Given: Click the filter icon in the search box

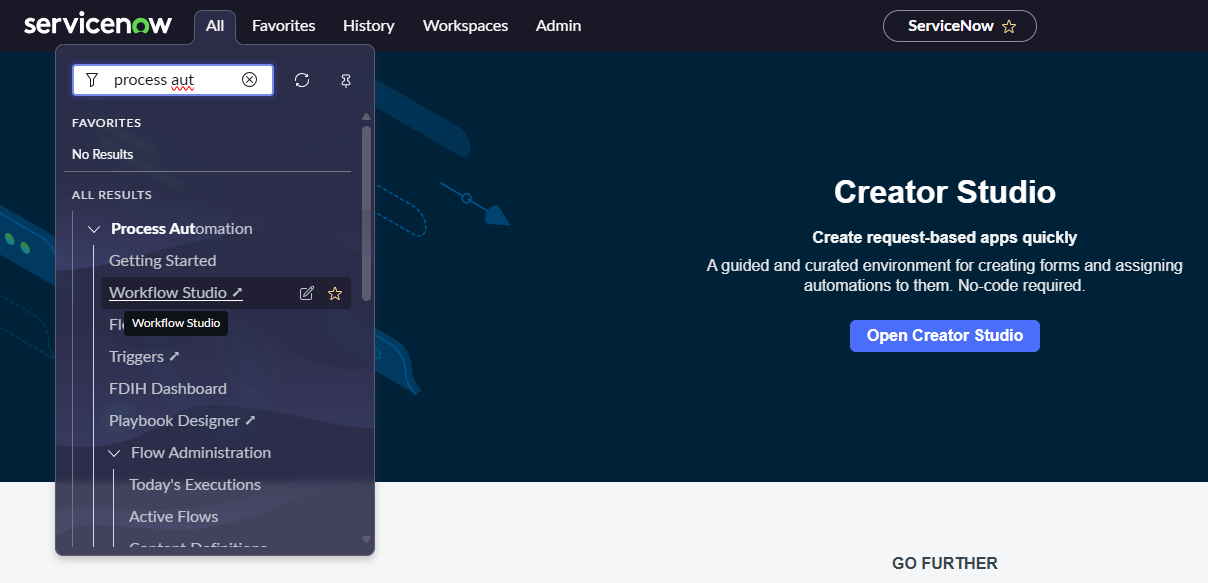Looking at the screenshot, I should [x=91, y=80].
